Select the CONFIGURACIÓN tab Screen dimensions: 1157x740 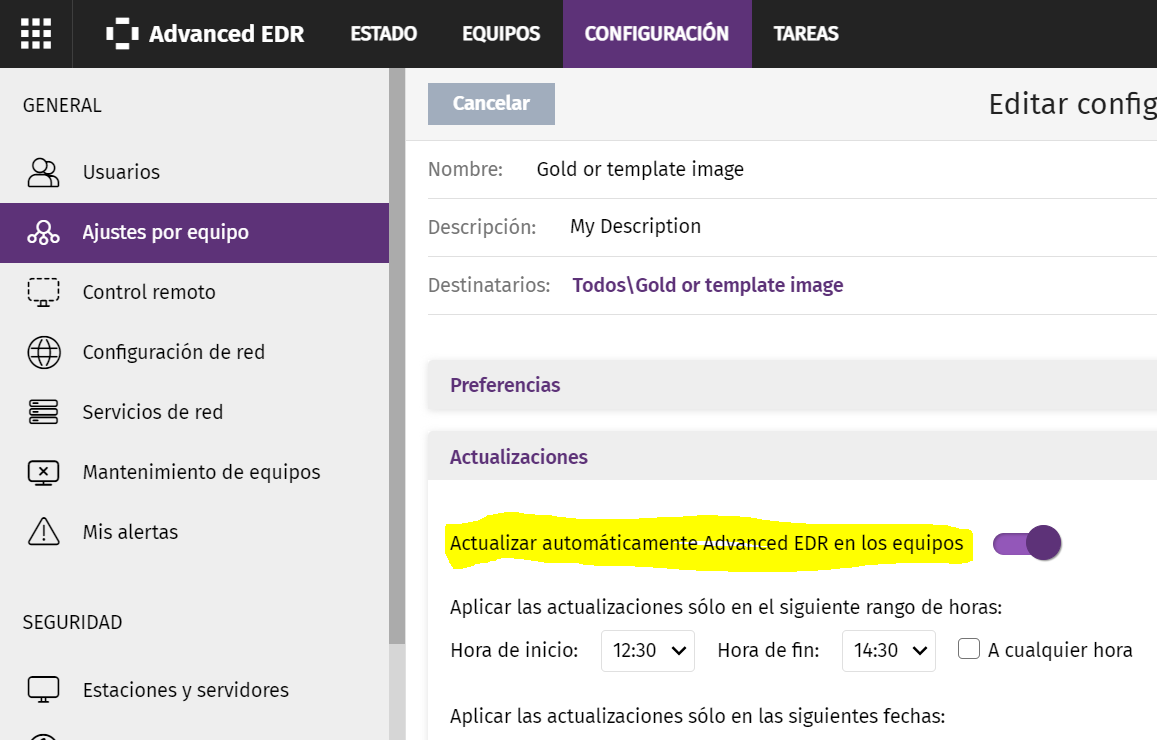click(x=657, y=34)
